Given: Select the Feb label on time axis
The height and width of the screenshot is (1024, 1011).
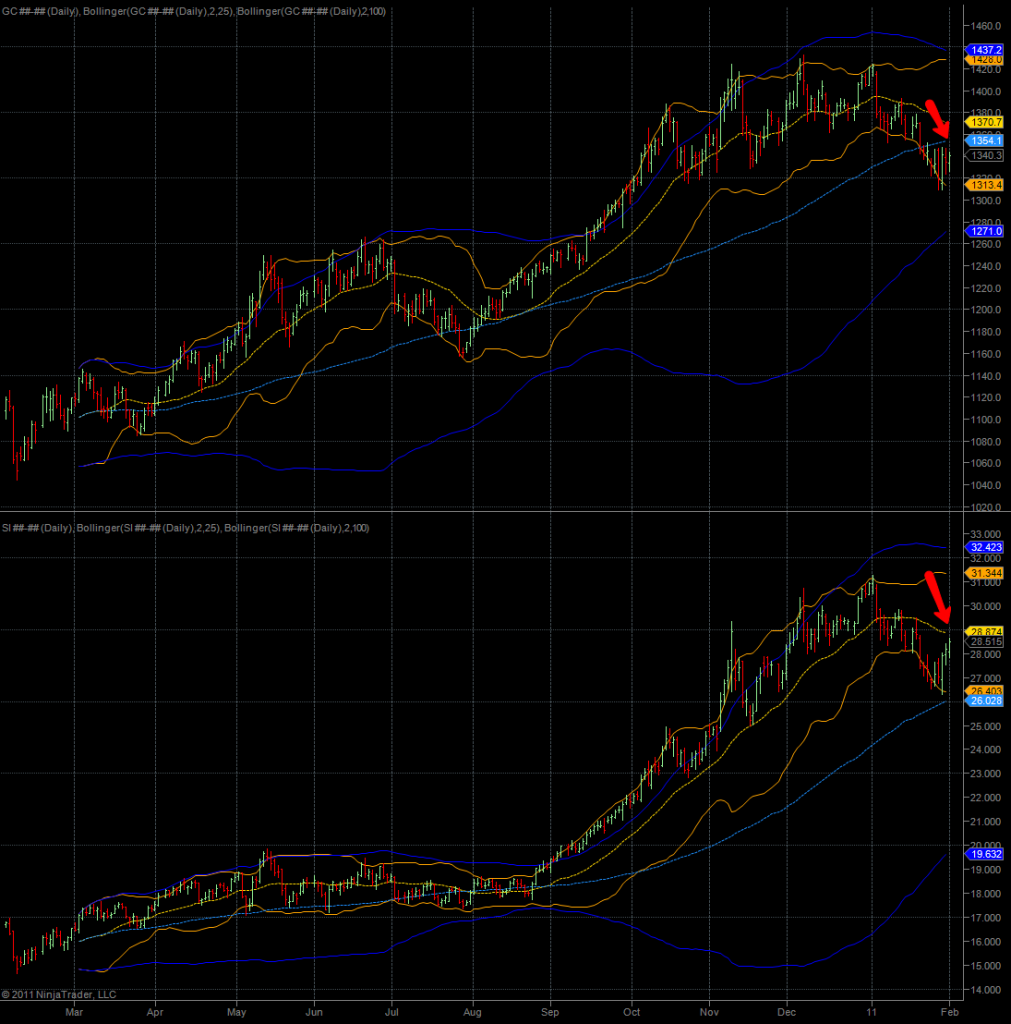Looking at the screenshot, I should point(948,1010).
